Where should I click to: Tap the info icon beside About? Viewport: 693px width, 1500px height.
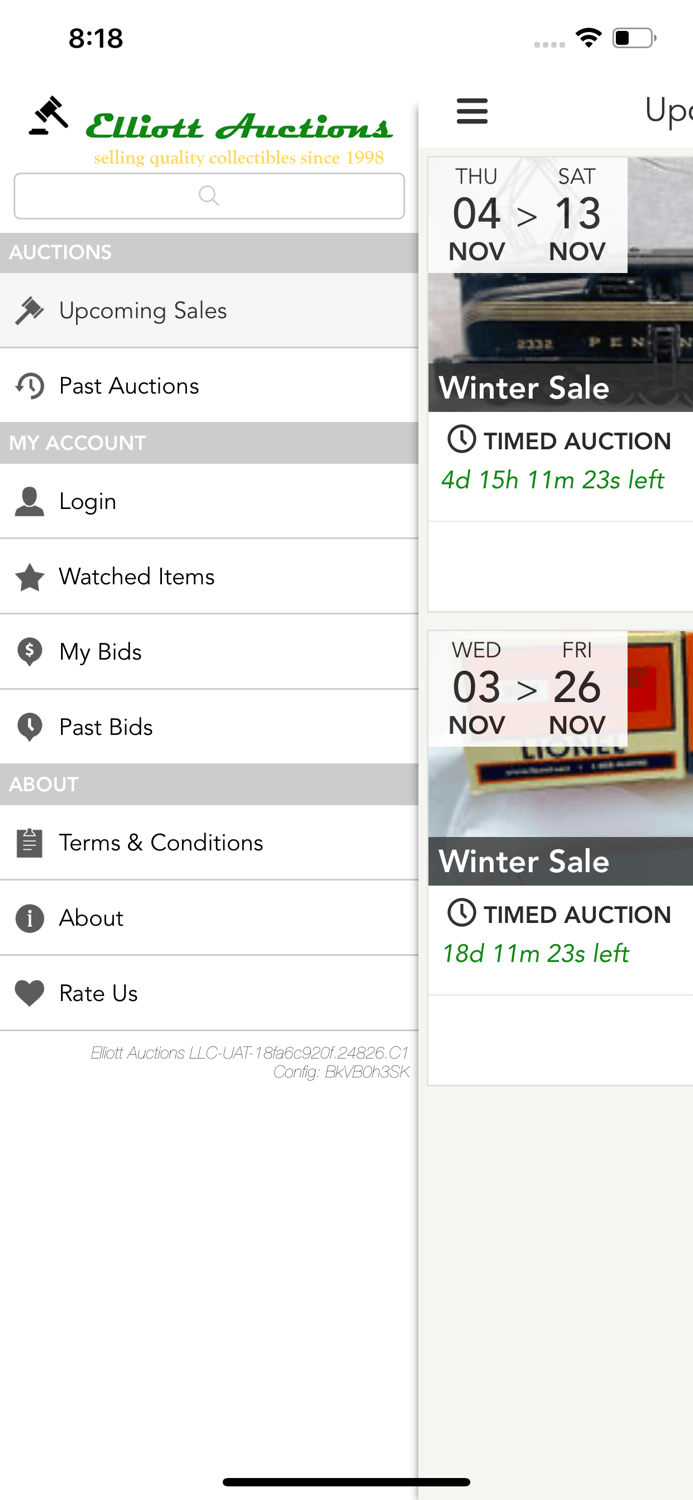pos(29,918)
